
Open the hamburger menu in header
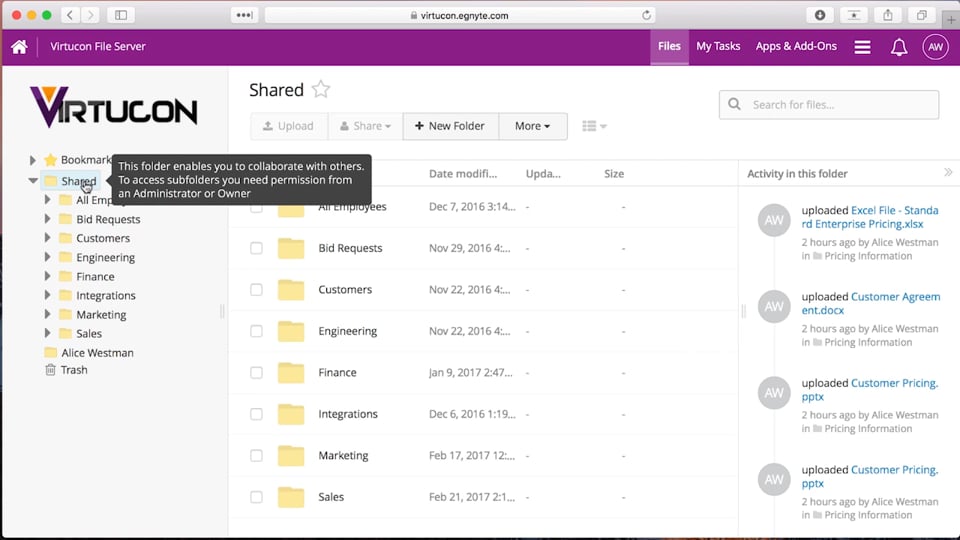click(862, 47)
